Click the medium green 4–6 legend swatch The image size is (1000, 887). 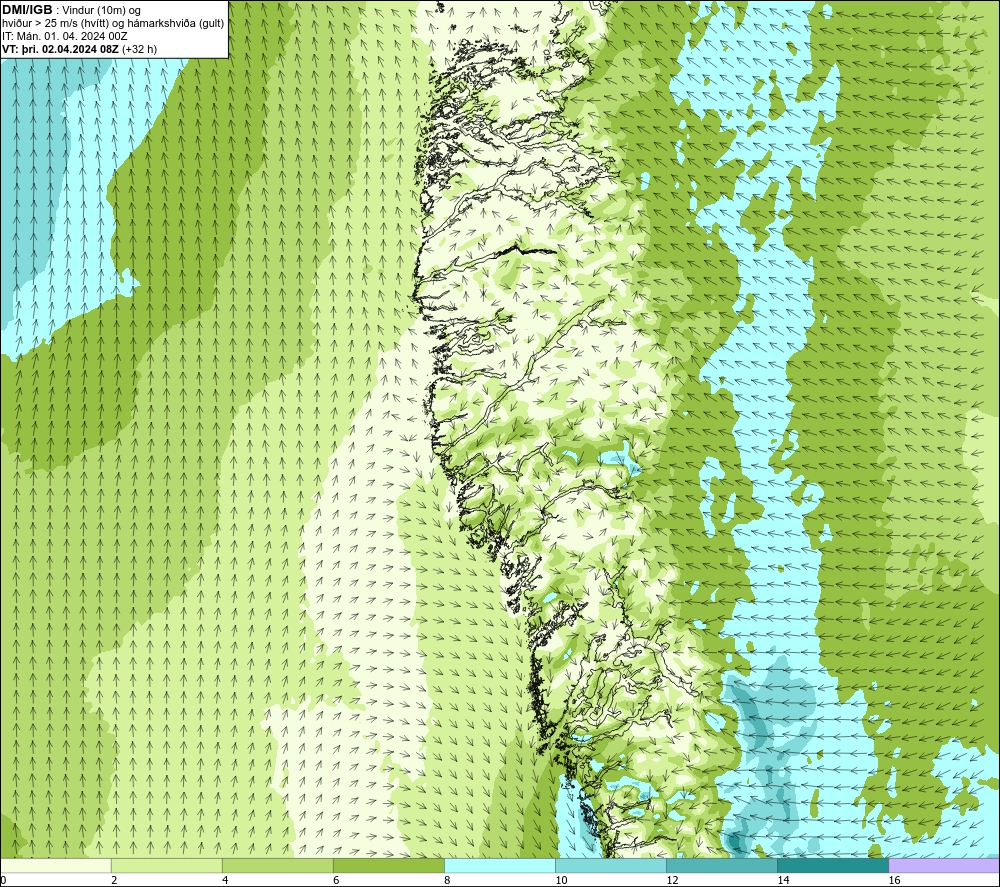[x=277, y=865]
